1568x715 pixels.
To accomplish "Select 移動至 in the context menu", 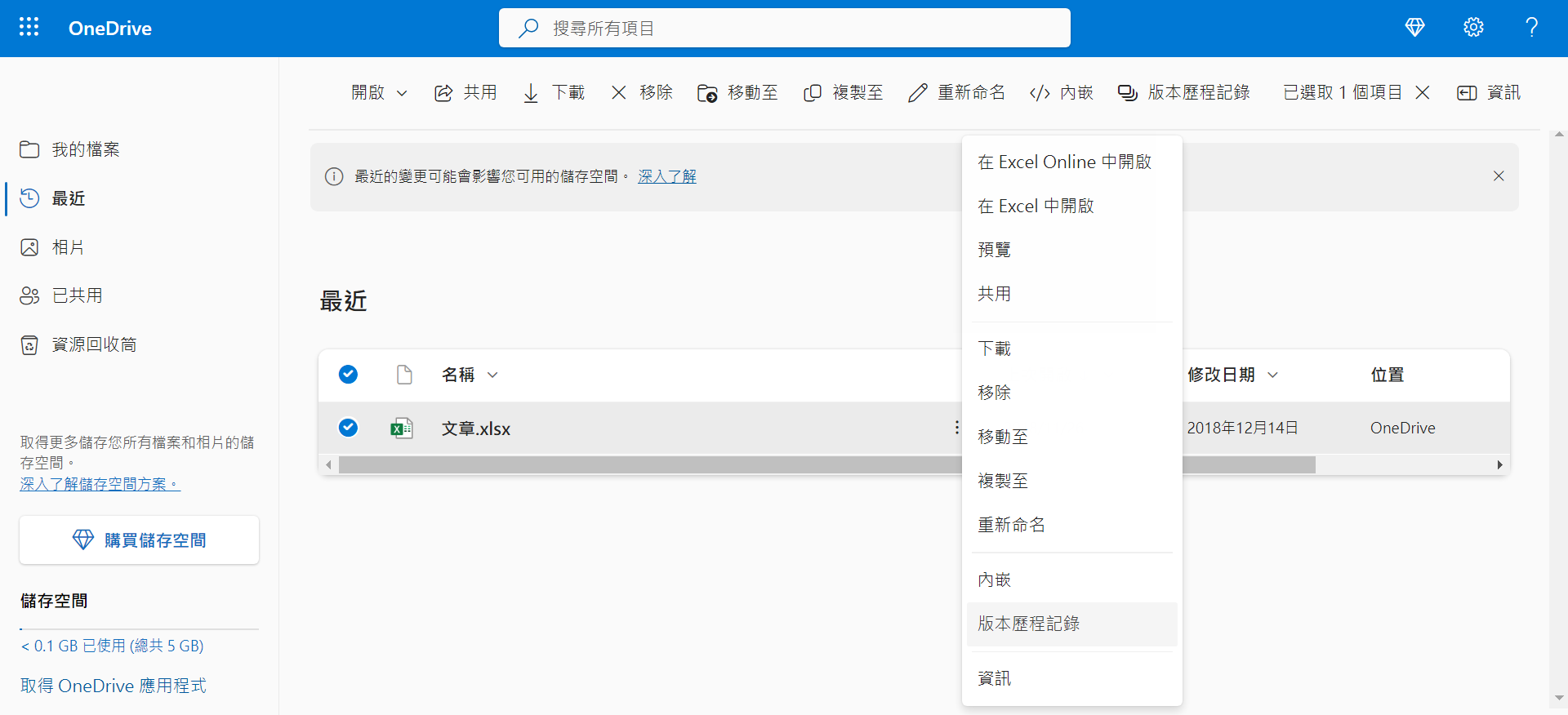I will pyautogui.click(x=1072, y=437).
